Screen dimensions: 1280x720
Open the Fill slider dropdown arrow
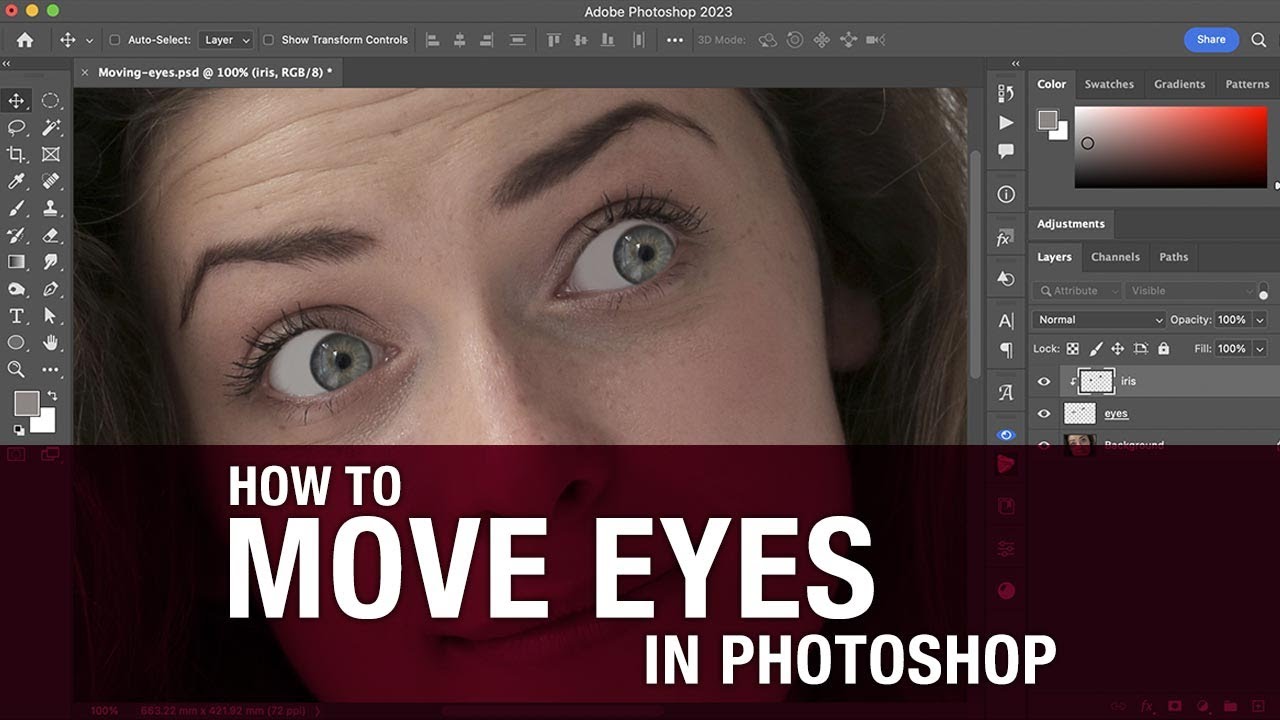point(1259,349)
